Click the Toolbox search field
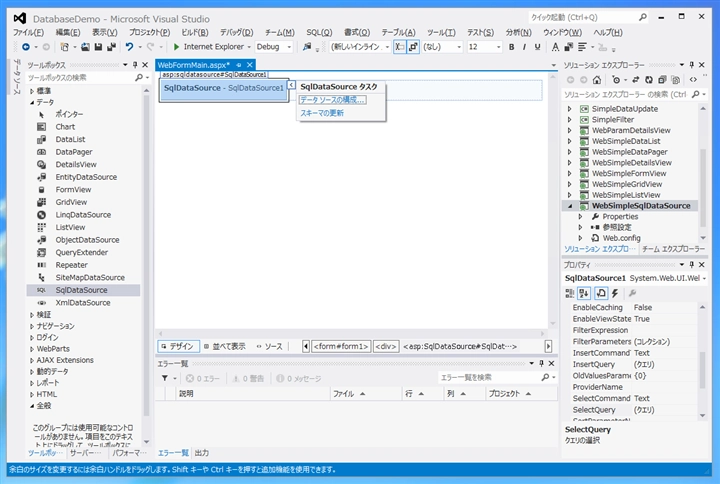 (x=82, y=78)
